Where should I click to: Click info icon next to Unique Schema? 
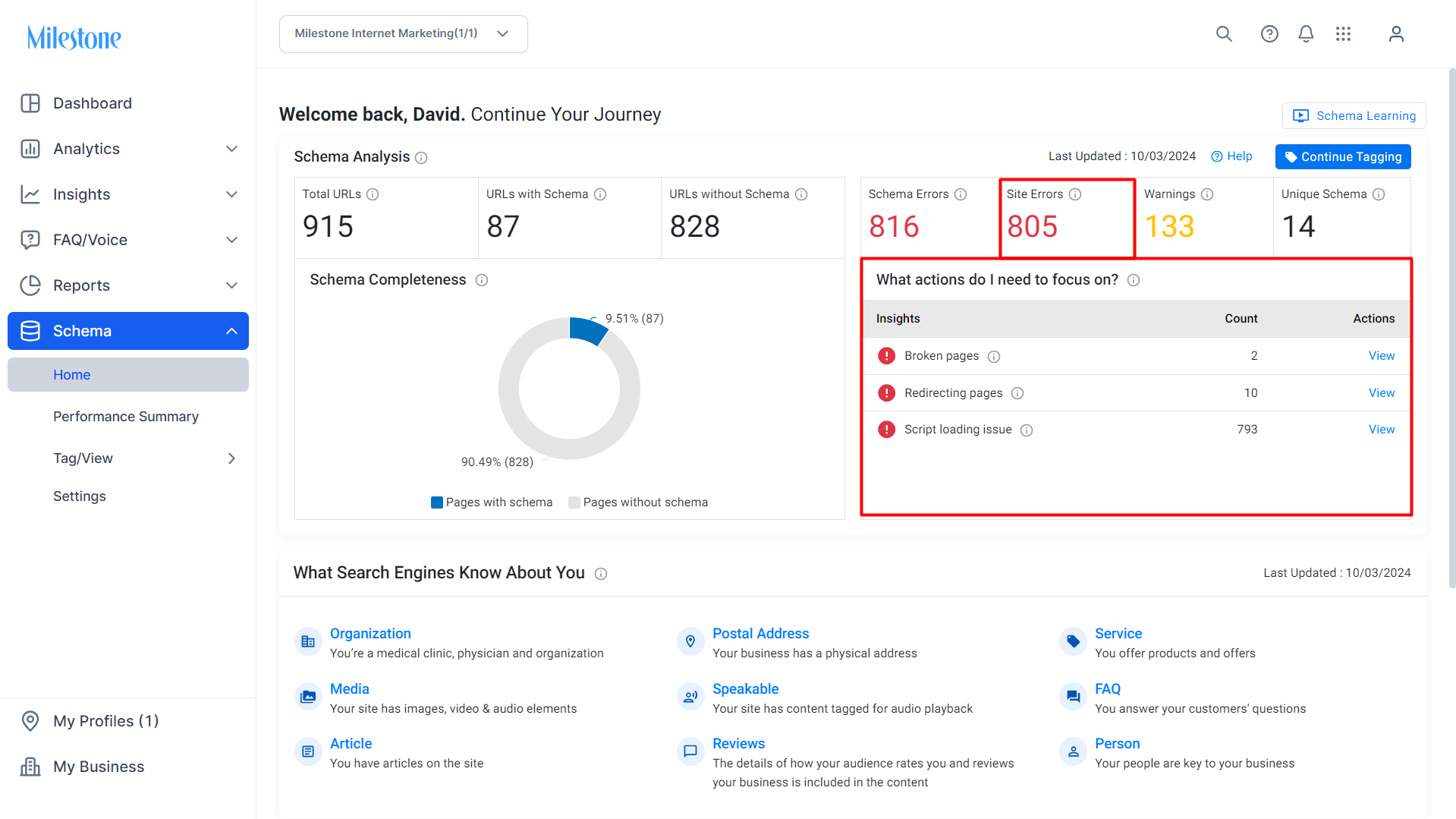tap(1379, 194)
